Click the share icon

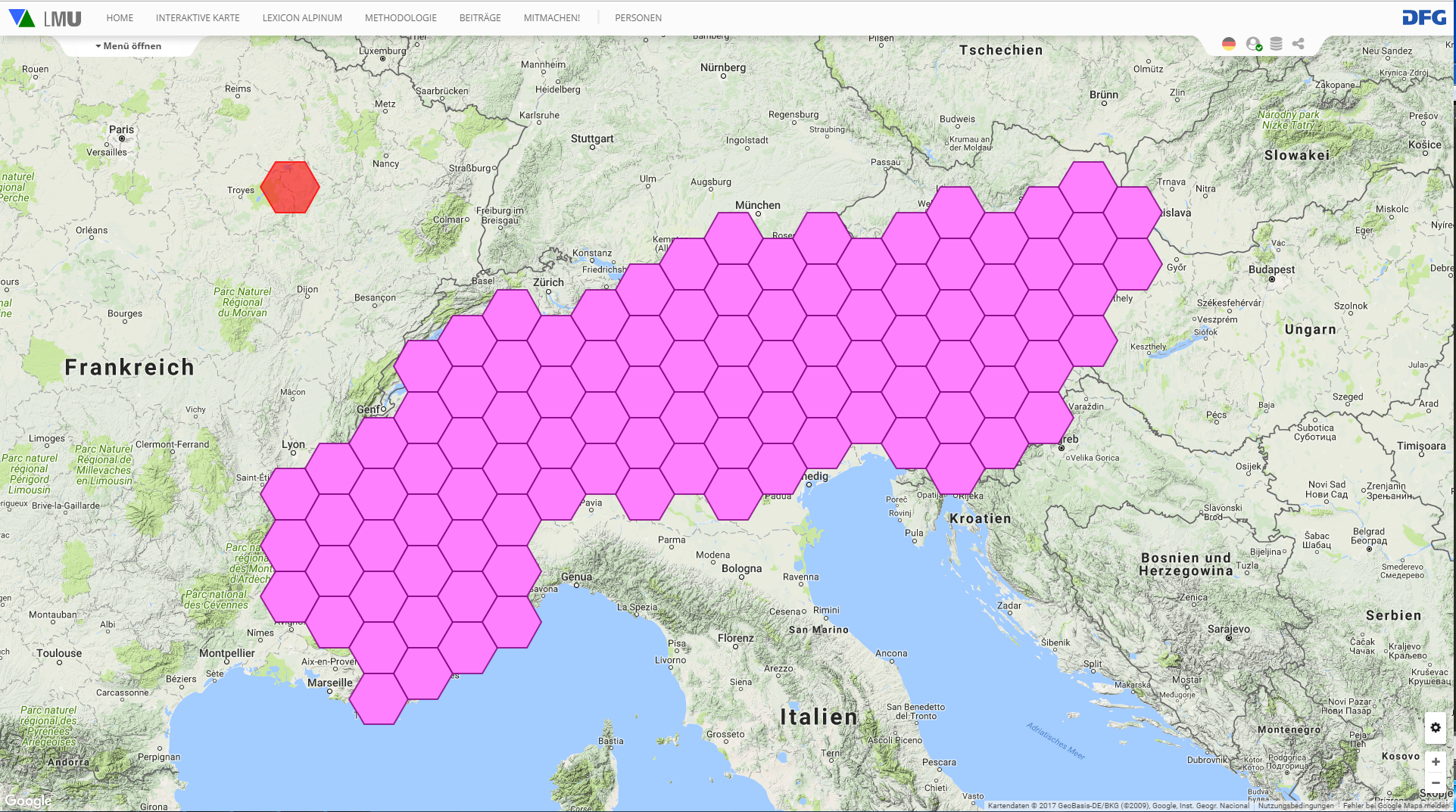click(1299, 44)
